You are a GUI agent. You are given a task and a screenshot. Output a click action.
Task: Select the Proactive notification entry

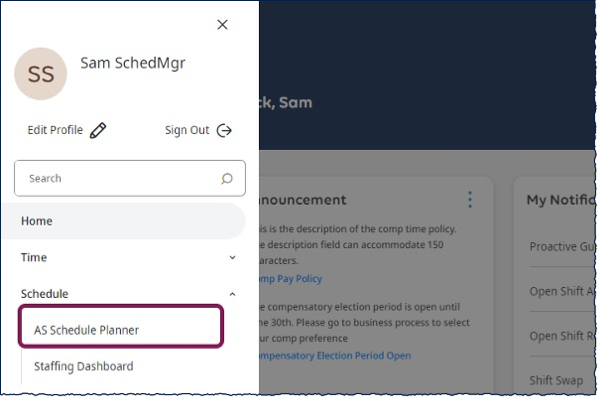tap(562, 246)
